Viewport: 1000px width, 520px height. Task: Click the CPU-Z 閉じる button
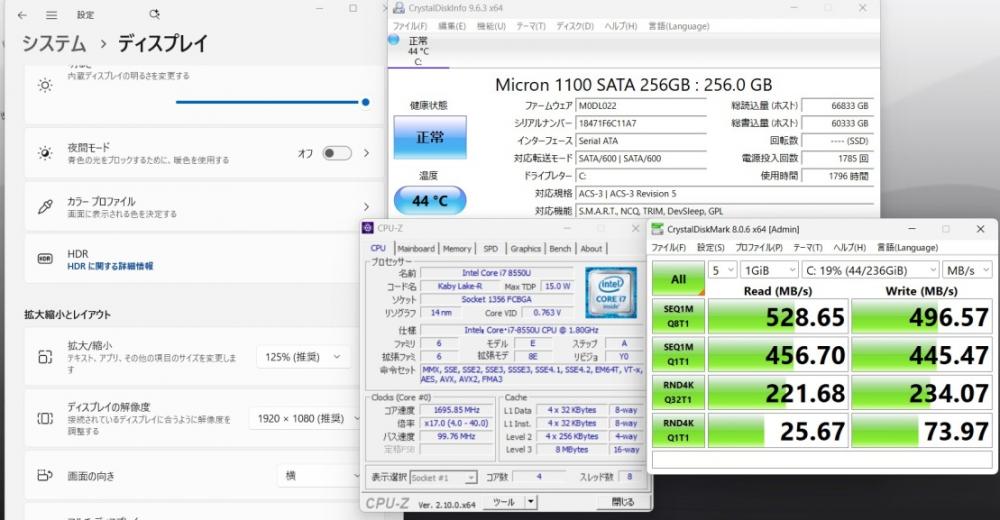click(x=622, y=502)
